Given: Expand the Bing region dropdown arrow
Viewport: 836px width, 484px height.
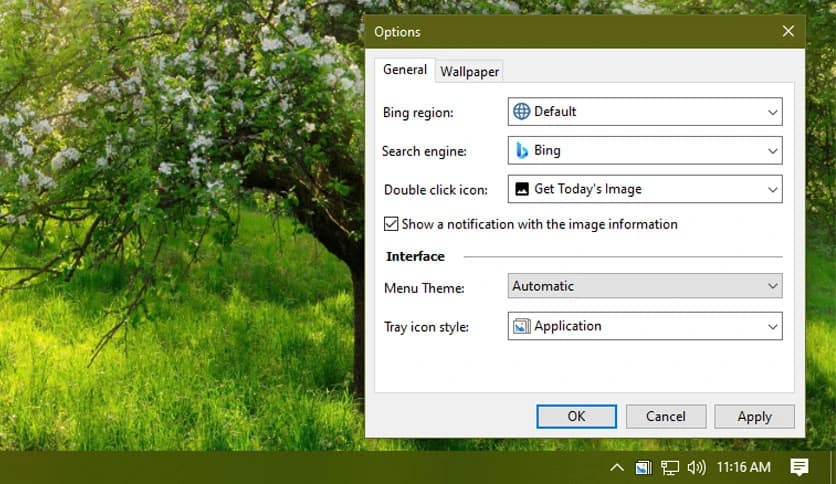Looking at the screenshot, I should click(772, 112).
